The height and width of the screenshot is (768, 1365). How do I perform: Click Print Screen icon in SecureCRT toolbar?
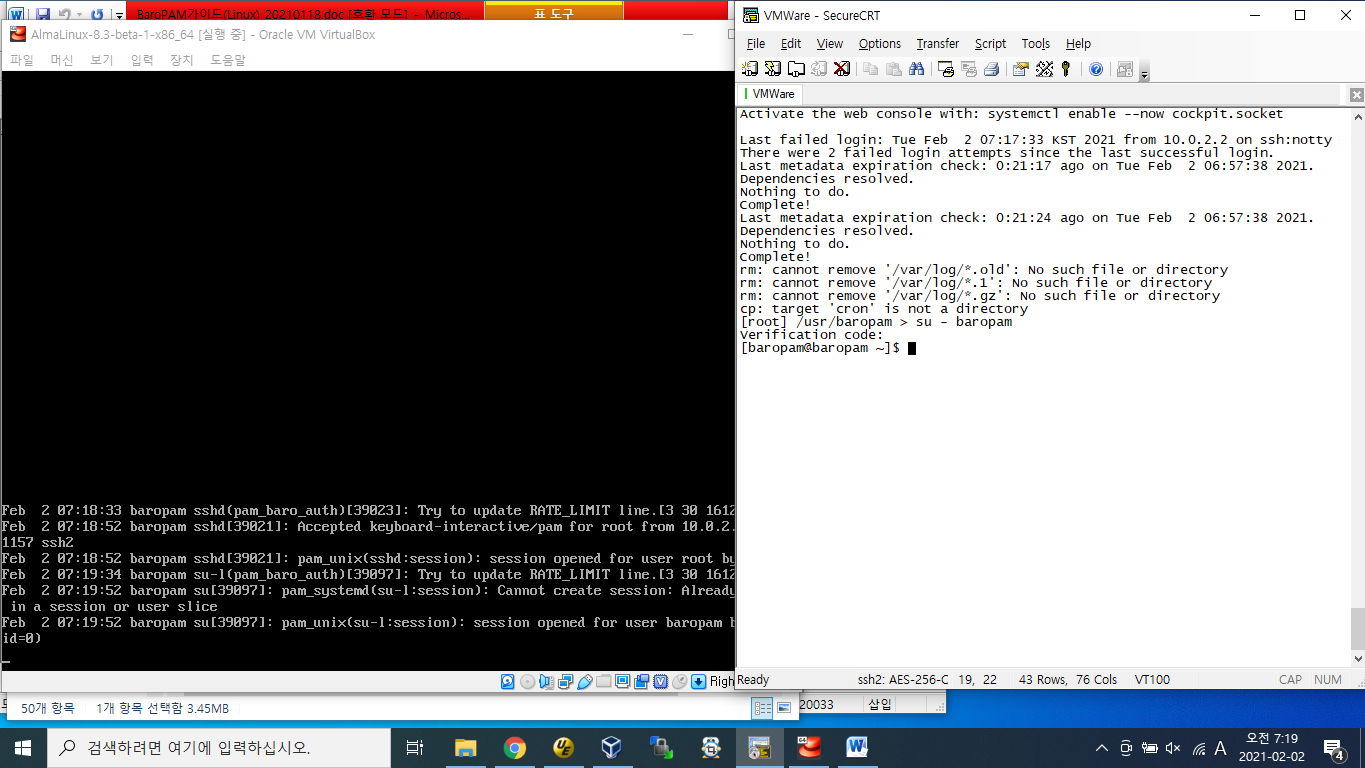click(946, 69)
